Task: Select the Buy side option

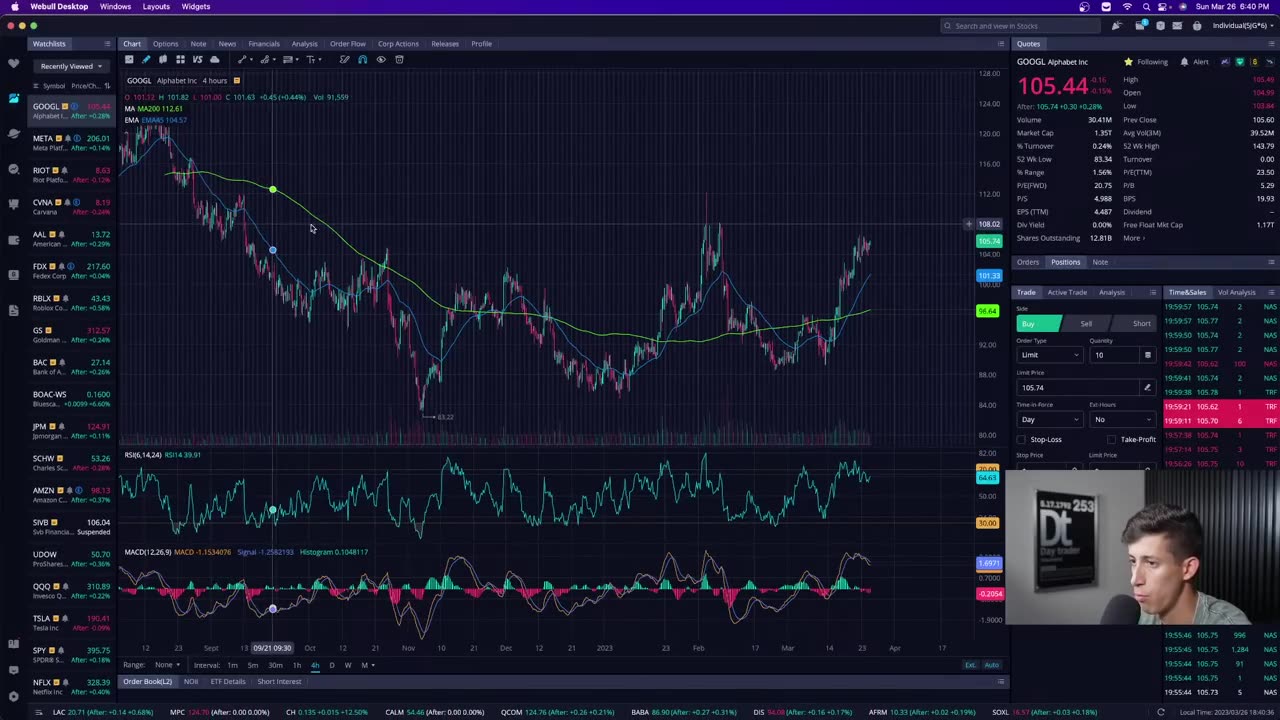Action: click(x=1040, y=323)
